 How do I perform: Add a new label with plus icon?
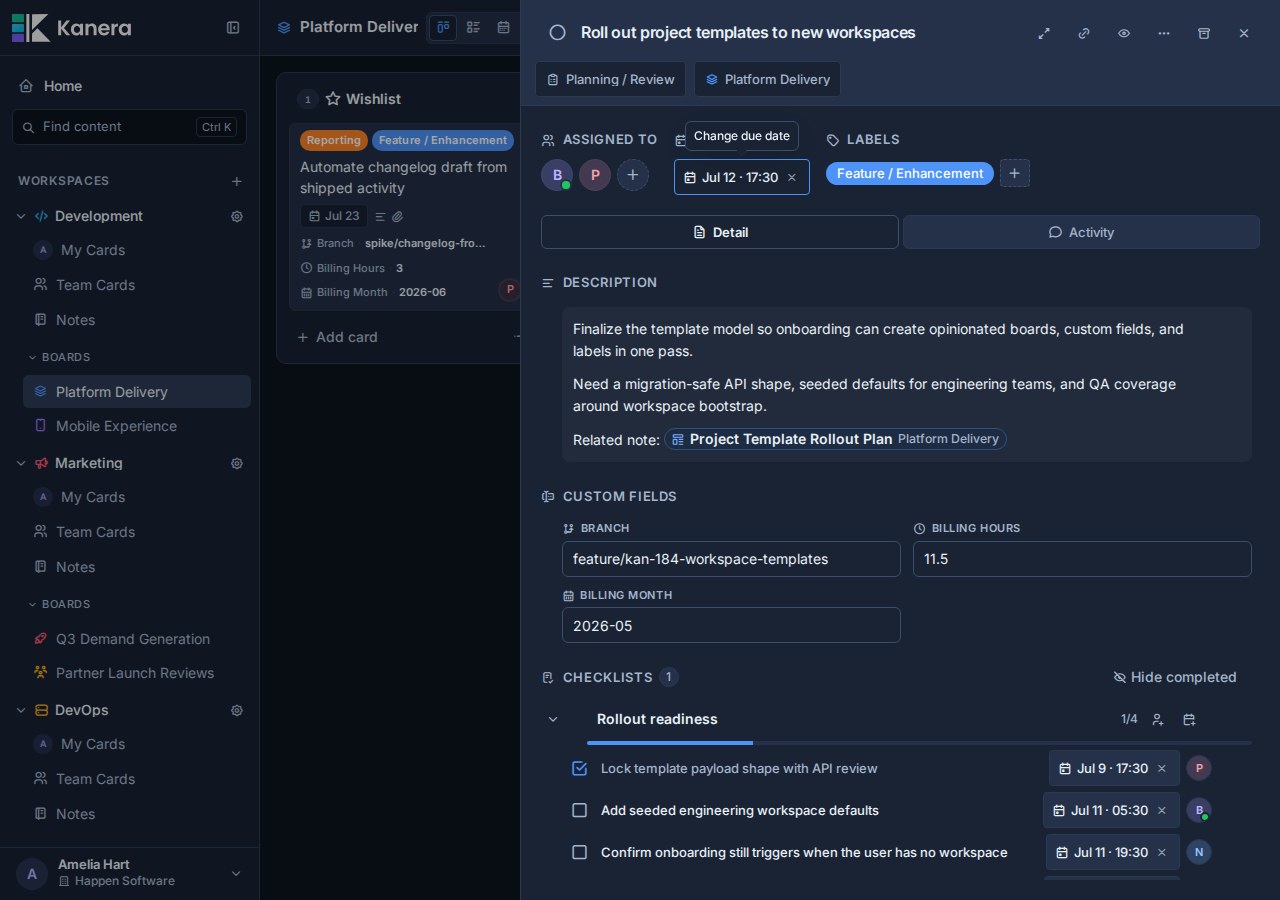pyautogui.click(x=1014, y=173)
